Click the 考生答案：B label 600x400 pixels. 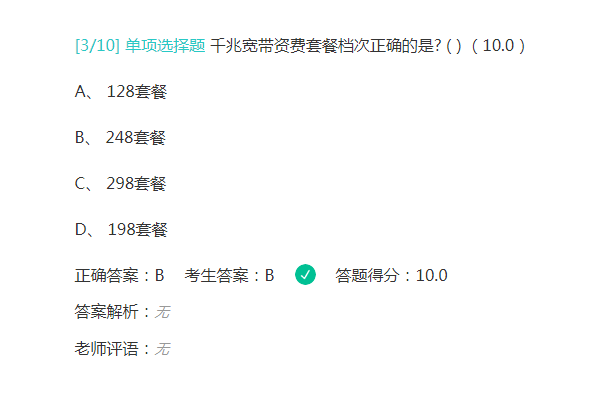(229, 275)
